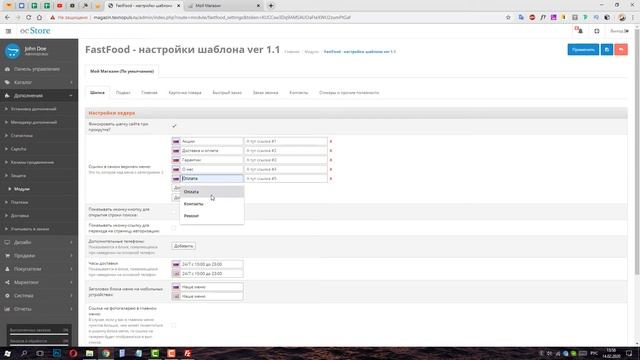Viewport: 640px width, 360px height.
Task: Expand the Дизайн sidebar menu
Action: tap(39, 242)
